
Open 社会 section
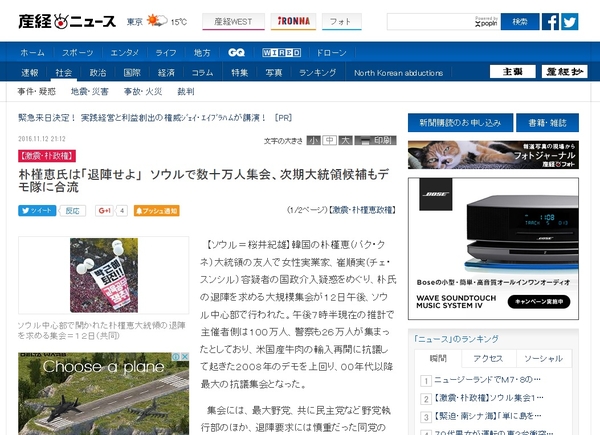(x=64, y=72)
